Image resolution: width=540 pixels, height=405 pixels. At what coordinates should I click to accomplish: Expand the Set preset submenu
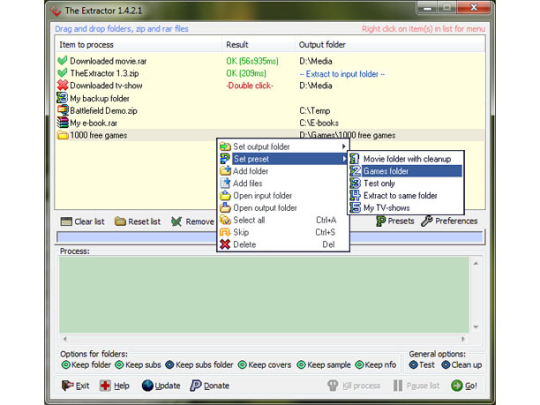[283, 159]
